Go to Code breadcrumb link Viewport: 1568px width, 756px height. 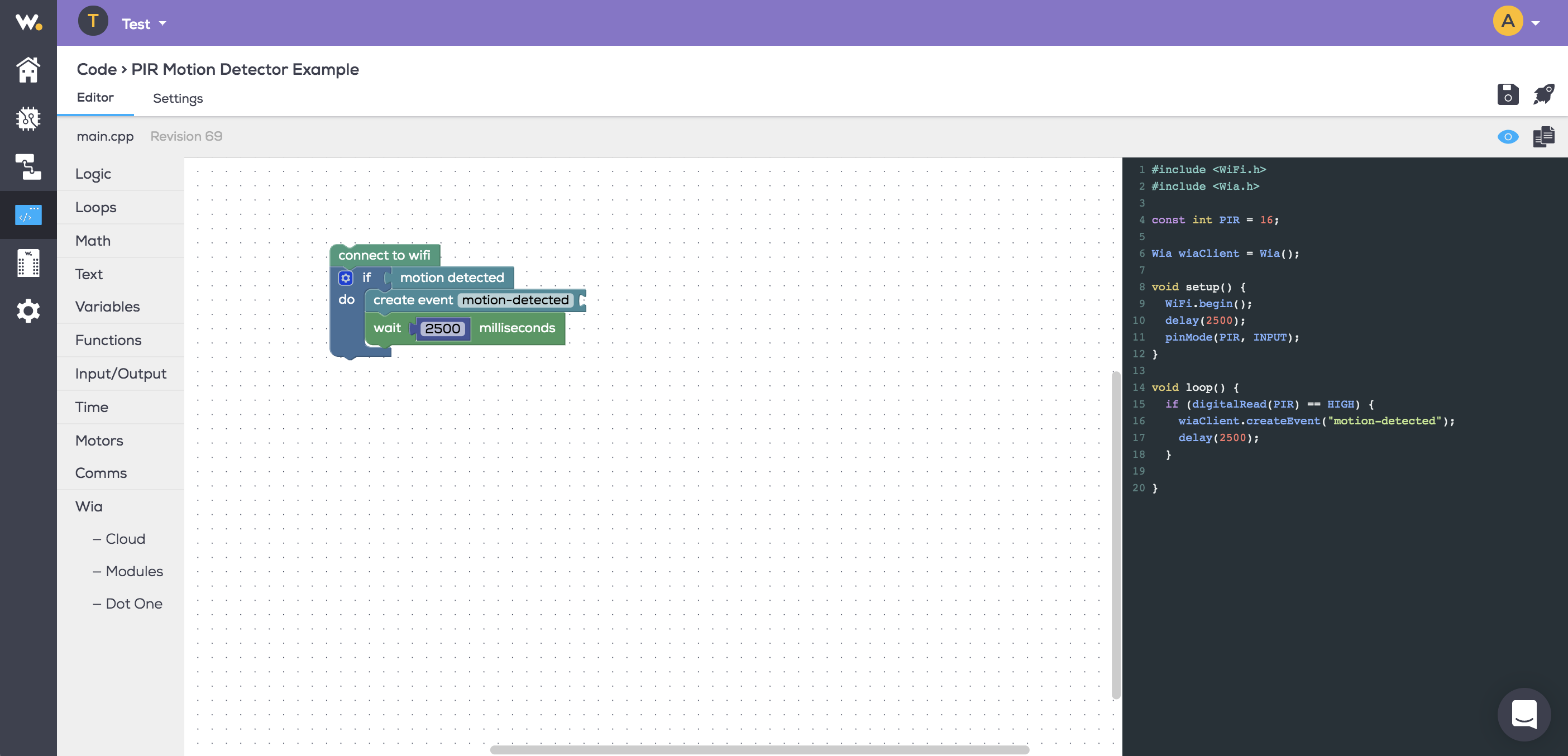pyautogui.click(x=97, y=69)
